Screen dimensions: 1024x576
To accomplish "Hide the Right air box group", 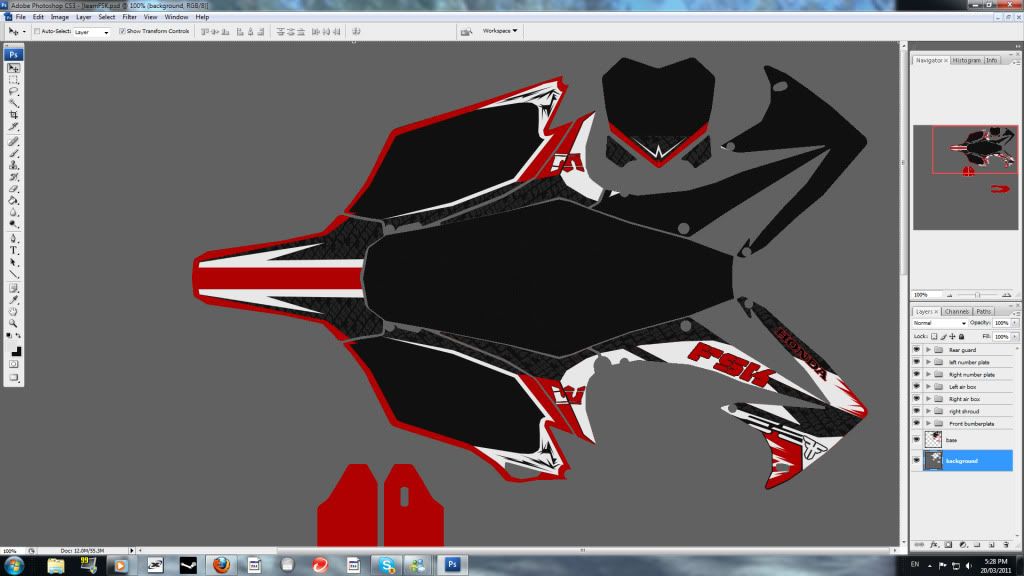I will (916, 399).
